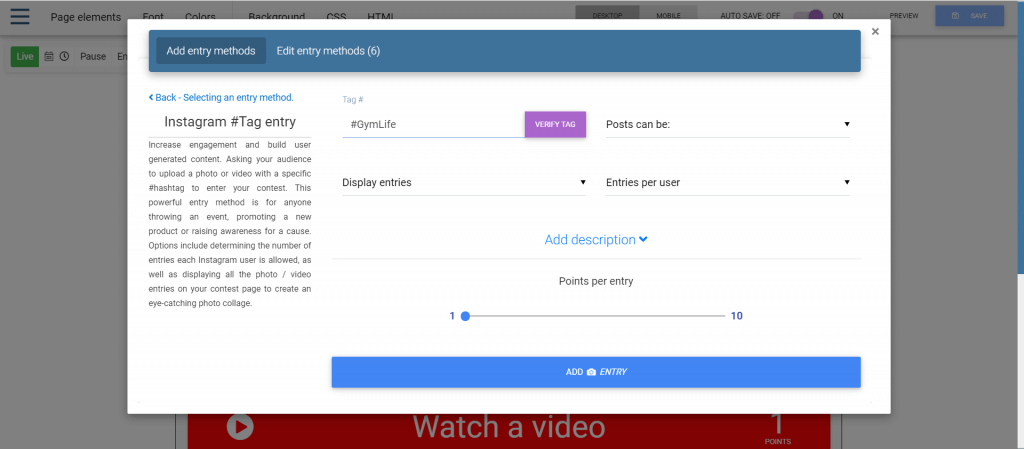
Task: Click the maximum value 10 on slider
Action: [x=737, y=316]
